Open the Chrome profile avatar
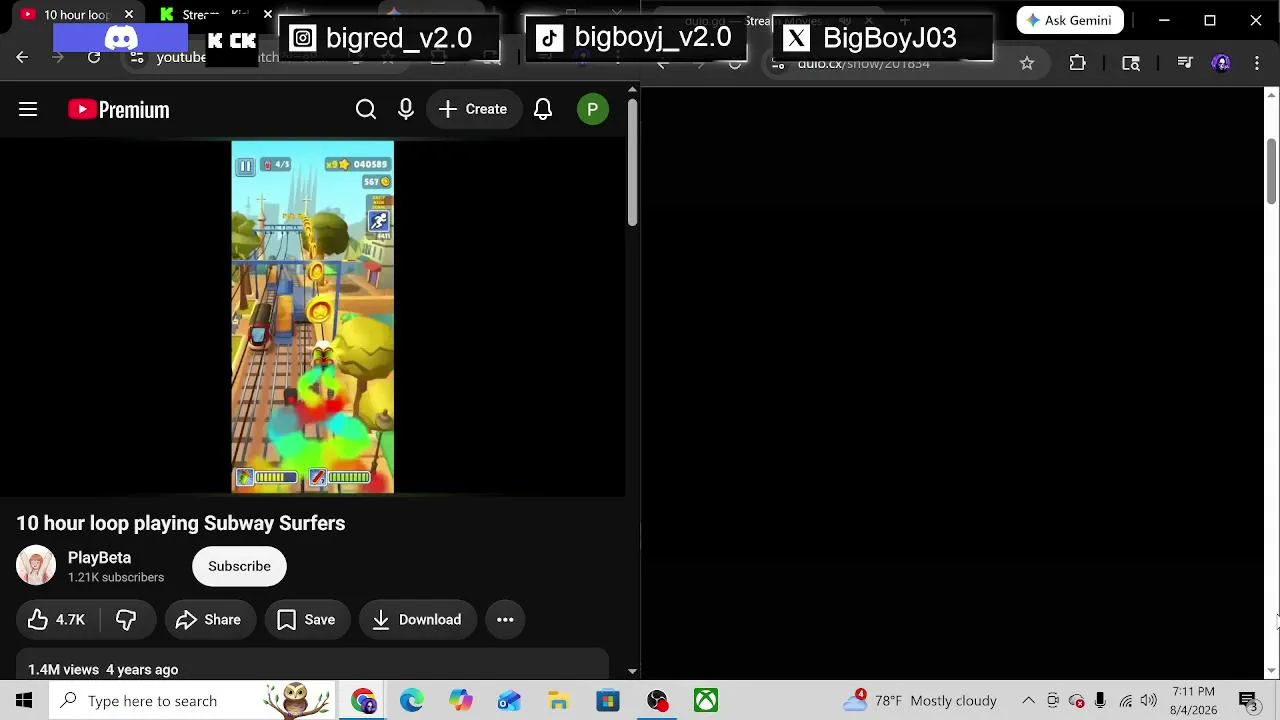 (1221, 63)
